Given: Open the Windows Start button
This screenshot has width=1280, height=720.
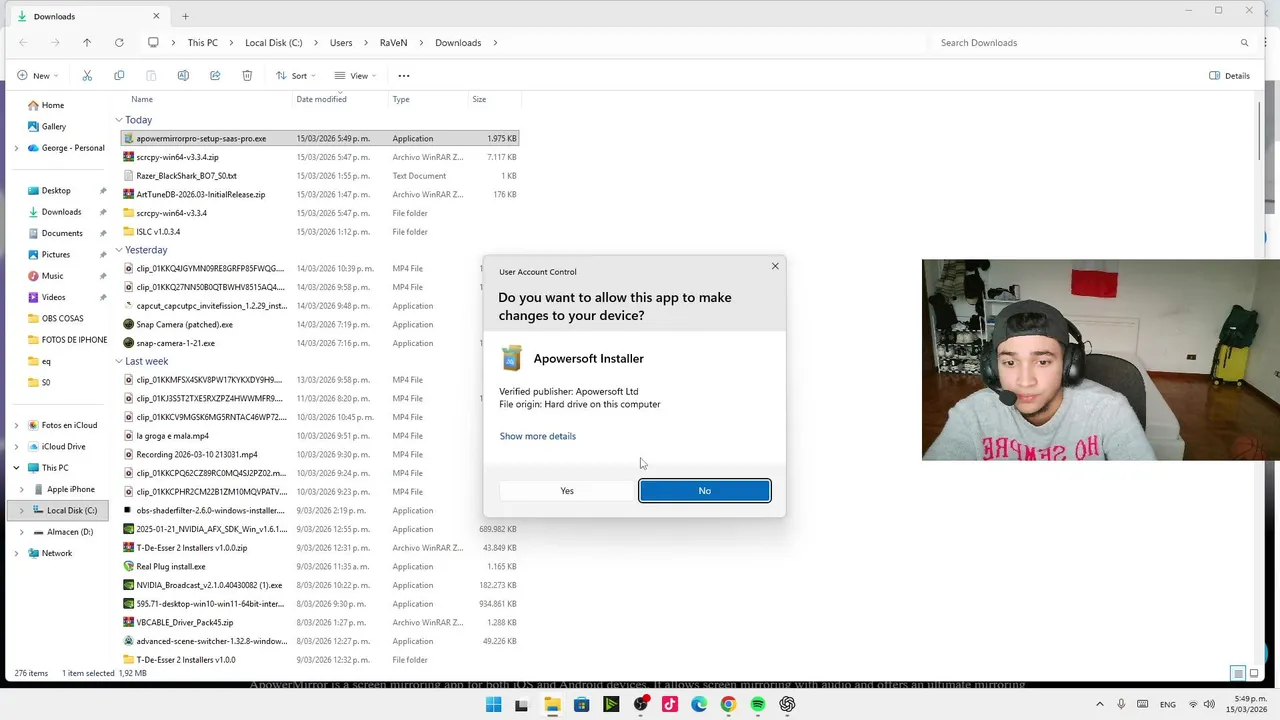Looking at the screenshot, I should (x=493, y=705).
